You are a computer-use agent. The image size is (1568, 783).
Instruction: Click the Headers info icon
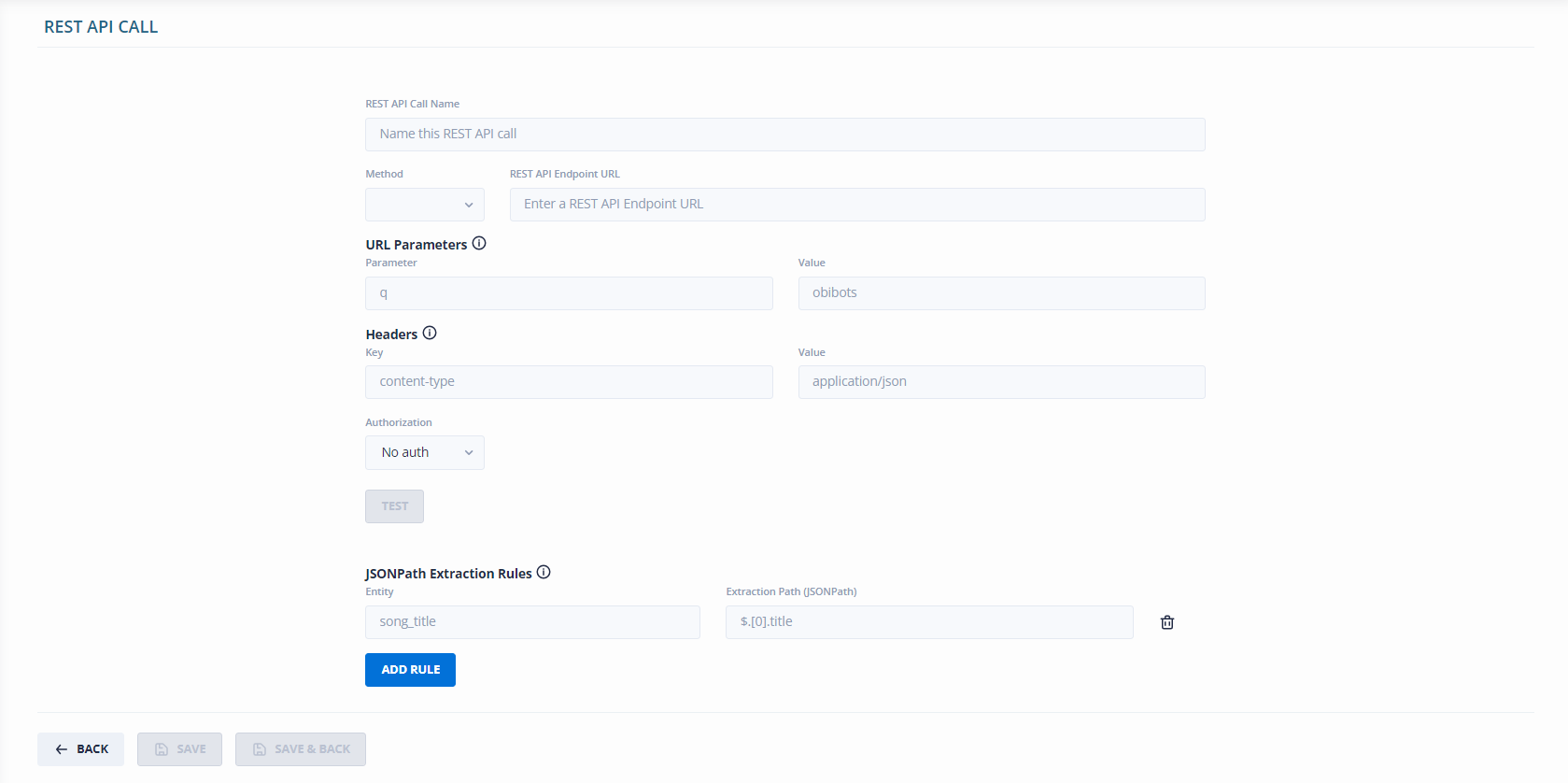pos(430,333)
